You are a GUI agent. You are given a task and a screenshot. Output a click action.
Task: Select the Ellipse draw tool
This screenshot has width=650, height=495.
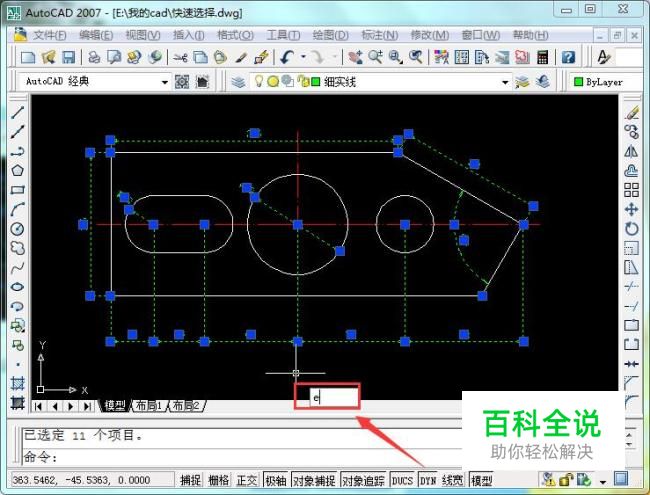click(x=17, y=287)
